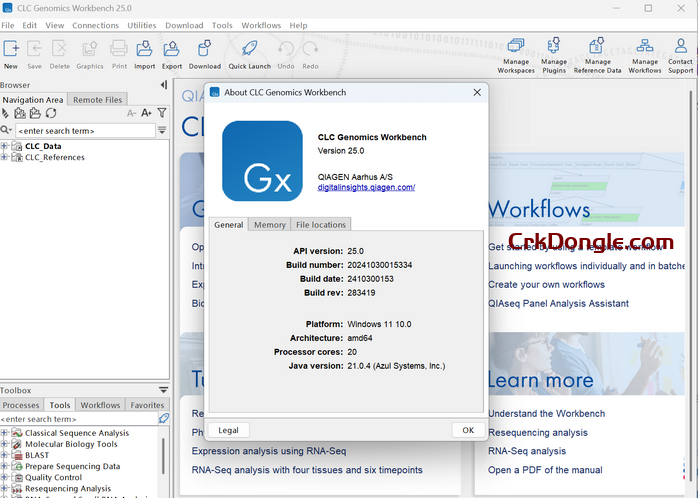Collapse the Browser panel with arrow

pos(163,85)
